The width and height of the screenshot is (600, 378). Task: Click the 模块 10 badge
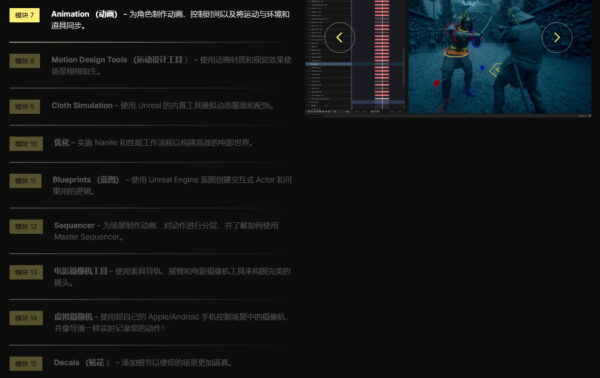(26, 143)
